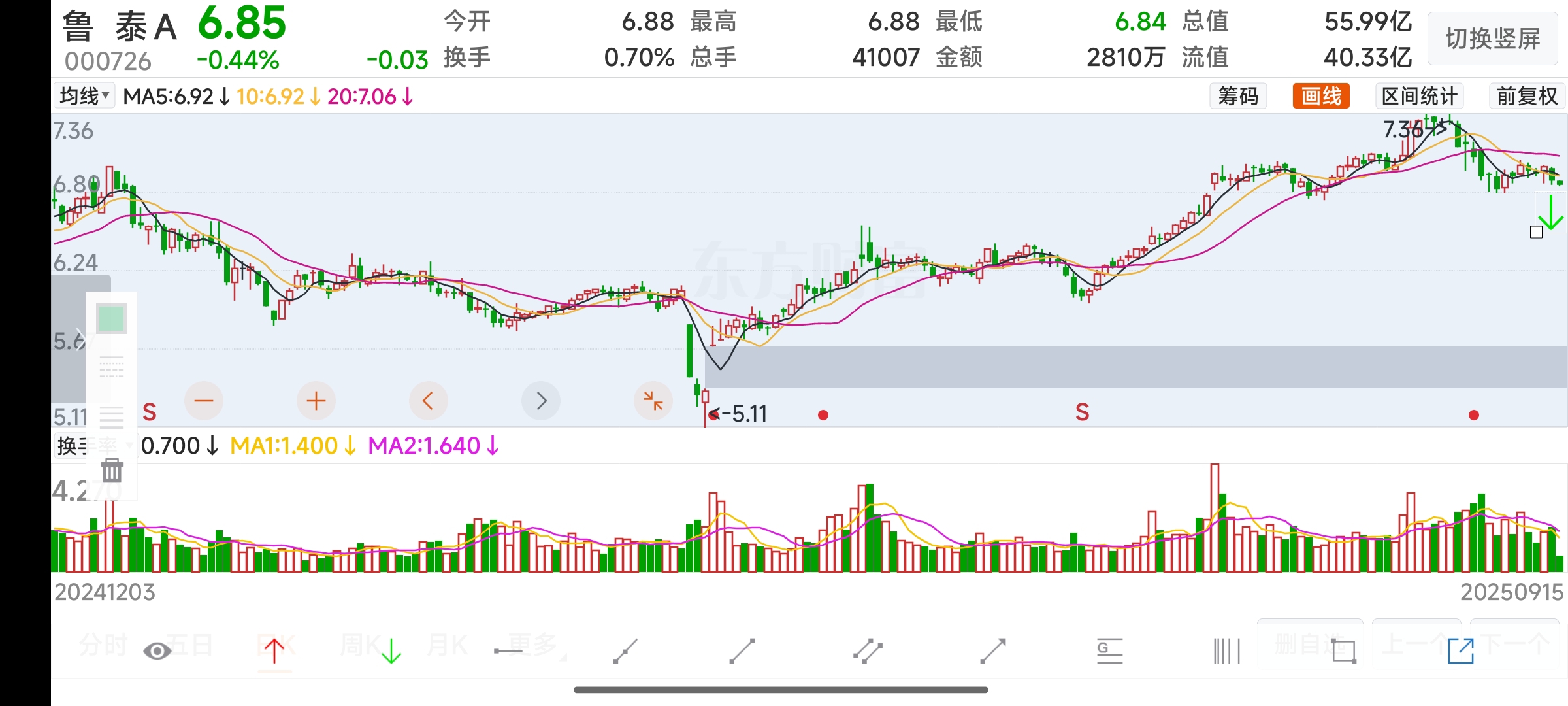Click the eye visibility icon in drawing toolbar

tap(157, 651)
